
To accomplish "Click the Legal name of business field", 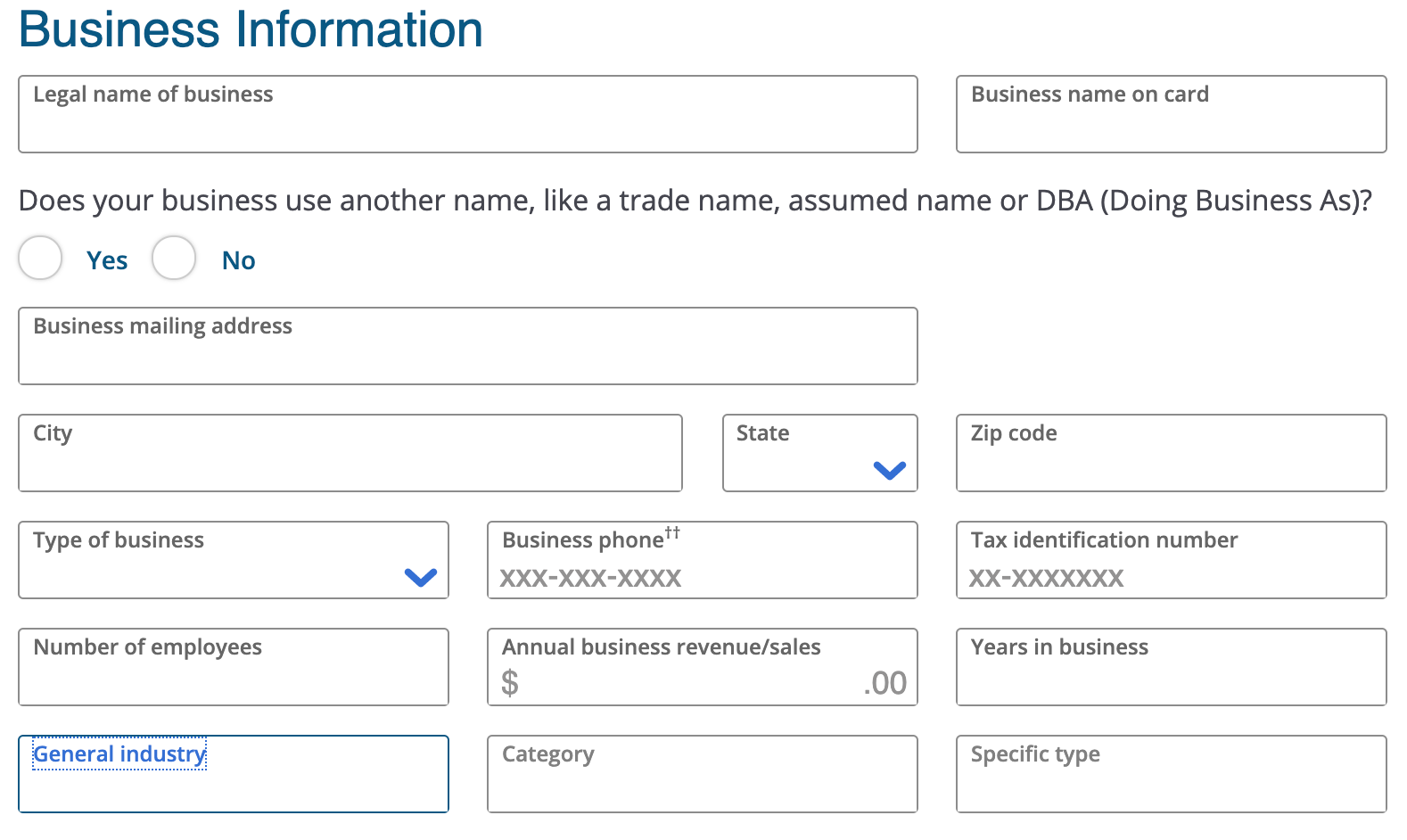I will click(468, 114).
